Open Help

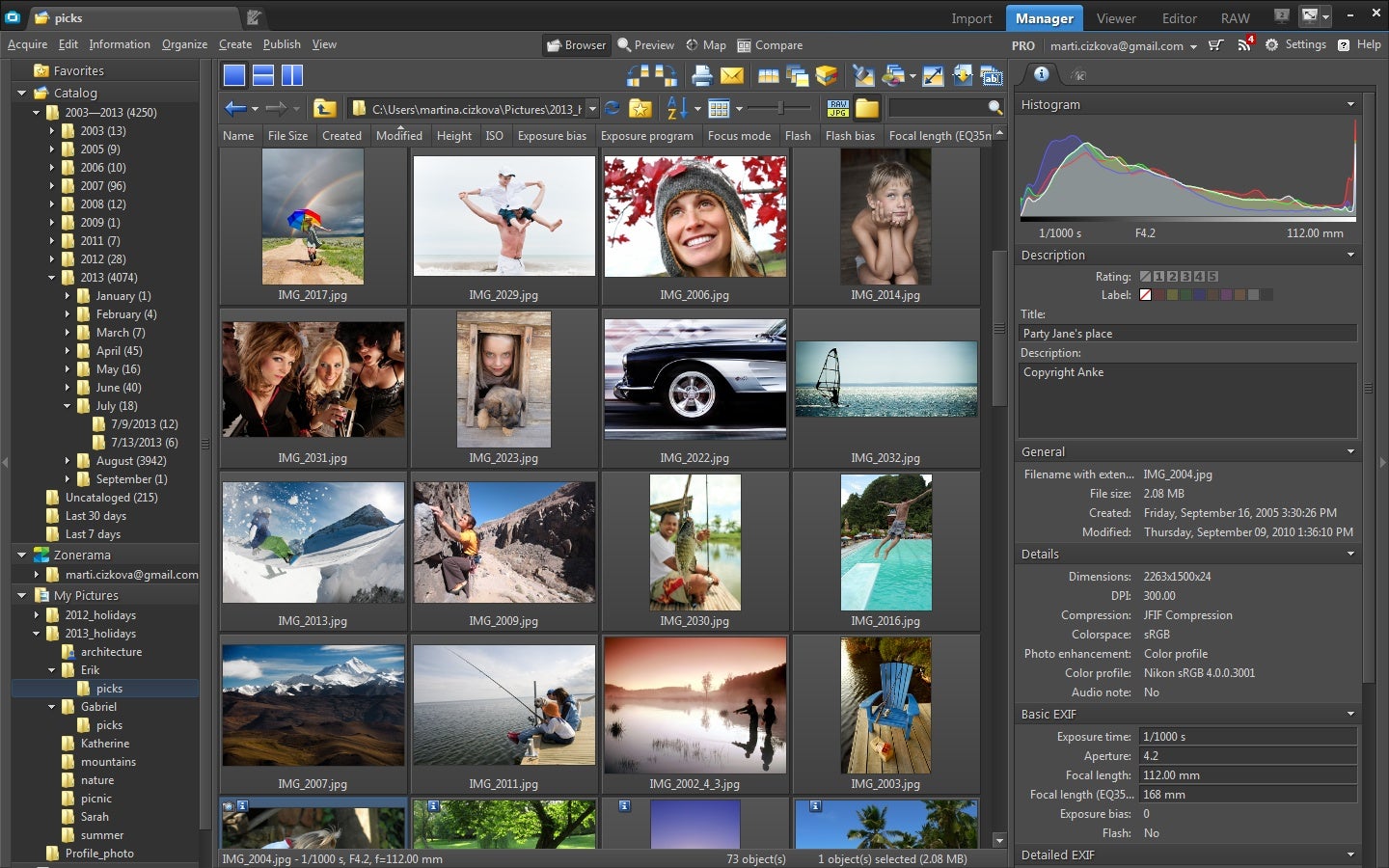click(x=1359, y=44)
